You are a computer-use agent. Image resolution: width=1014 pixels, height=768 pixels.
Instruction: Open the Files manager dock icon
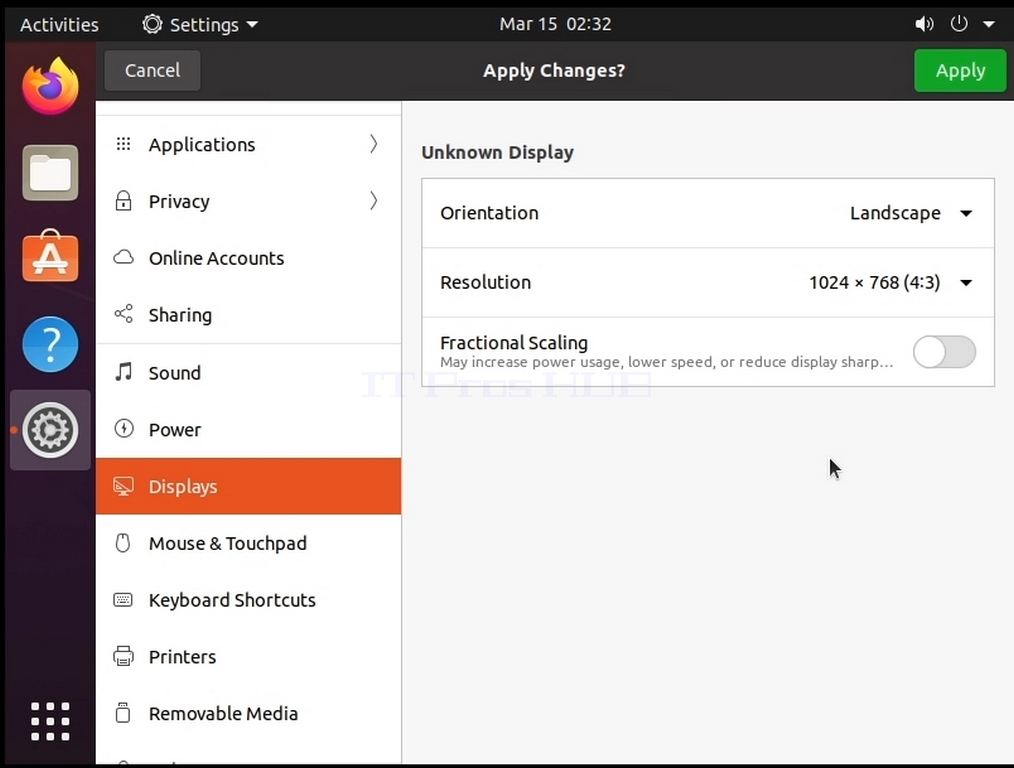[50, 173]
